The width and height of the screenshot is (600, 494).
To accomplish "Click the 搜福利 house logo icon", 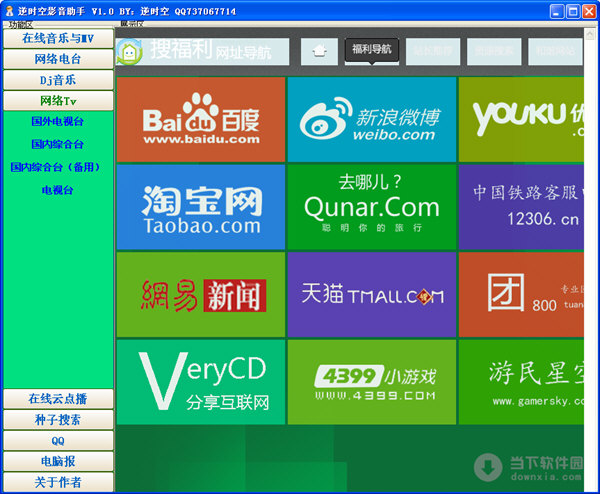I will 129,52.
